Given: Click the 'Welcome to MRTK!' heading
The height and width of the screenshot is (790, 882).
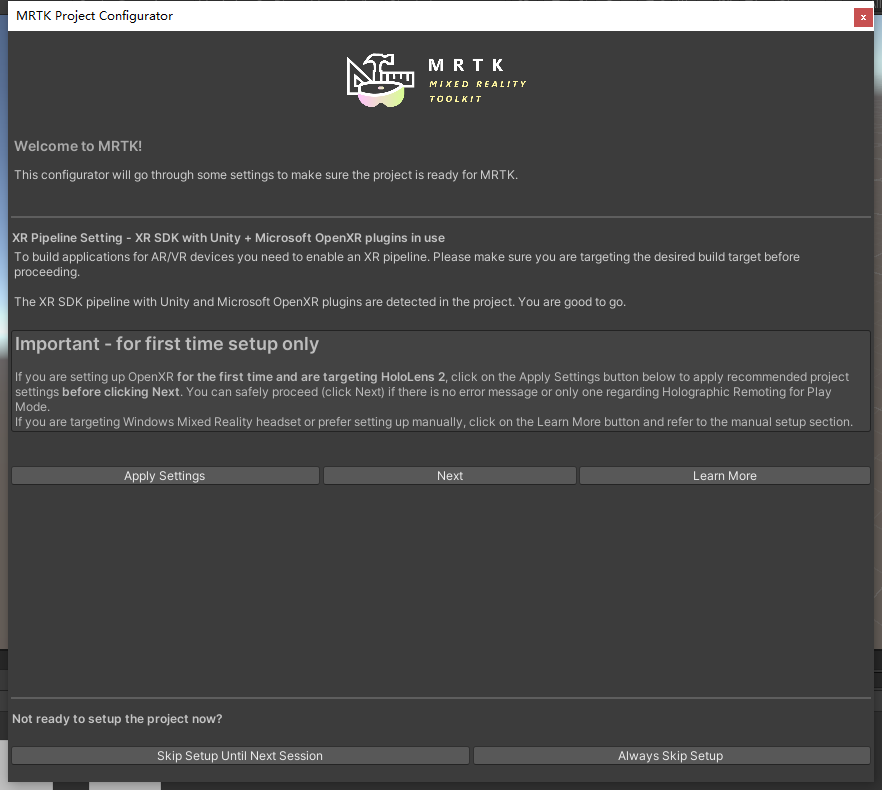Looking at the screenshot, I should pos(78,146).
